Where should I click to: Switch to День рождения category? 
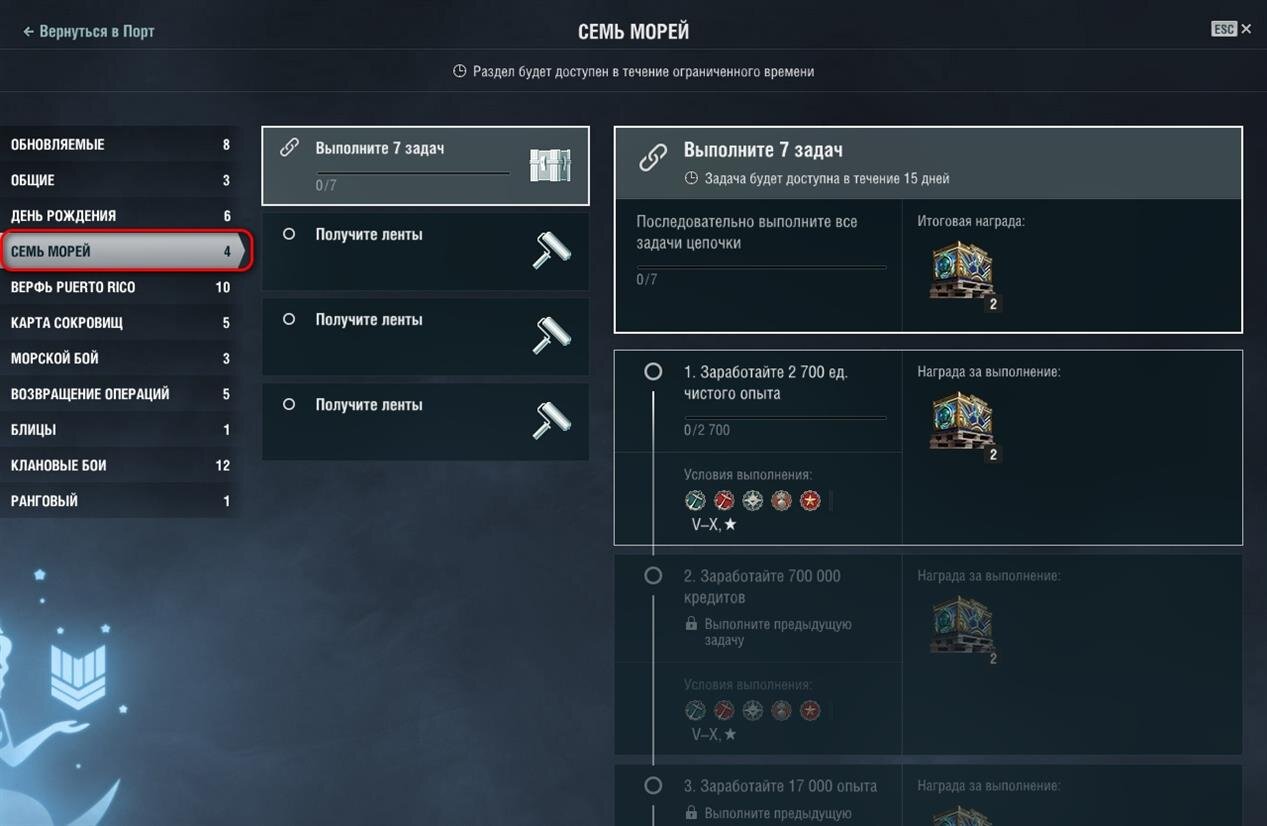coord(120,216)
